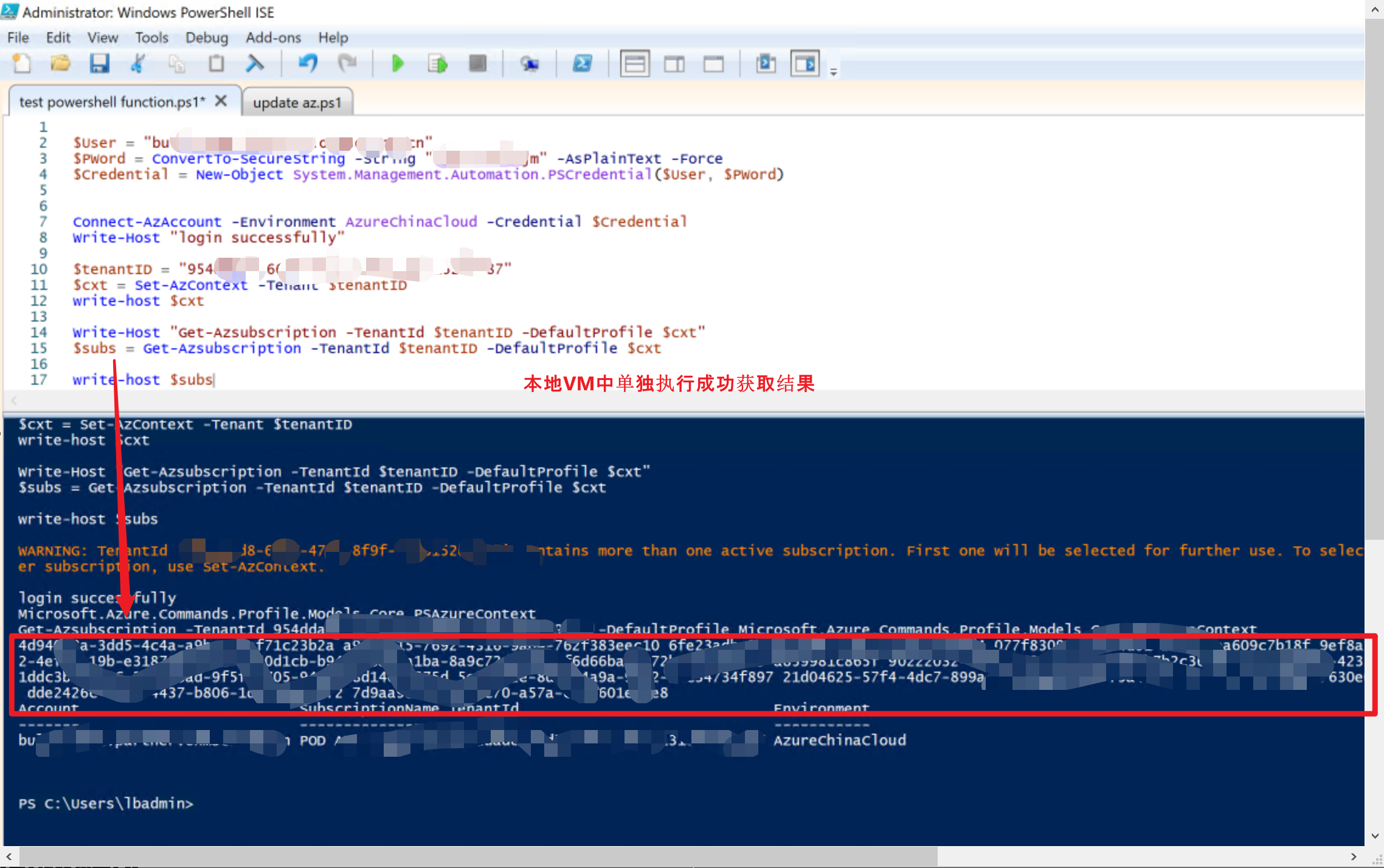Open New Remote PowerShell Tab icon

[529, 63]
